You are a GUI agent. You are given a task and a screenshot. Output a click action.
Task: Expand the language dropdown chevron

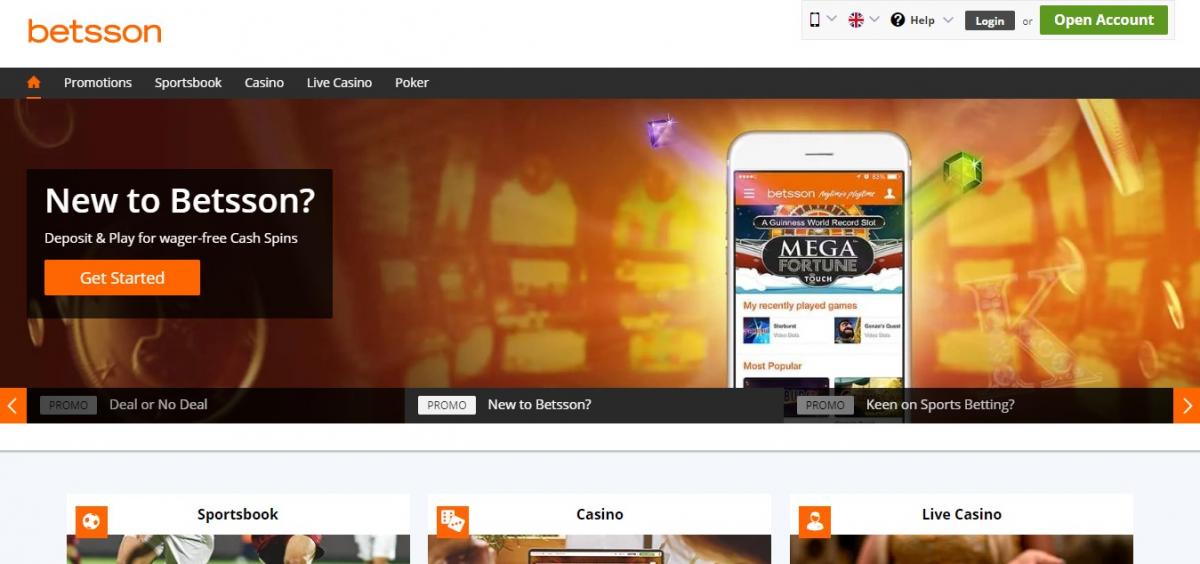(x=875, y=19)
